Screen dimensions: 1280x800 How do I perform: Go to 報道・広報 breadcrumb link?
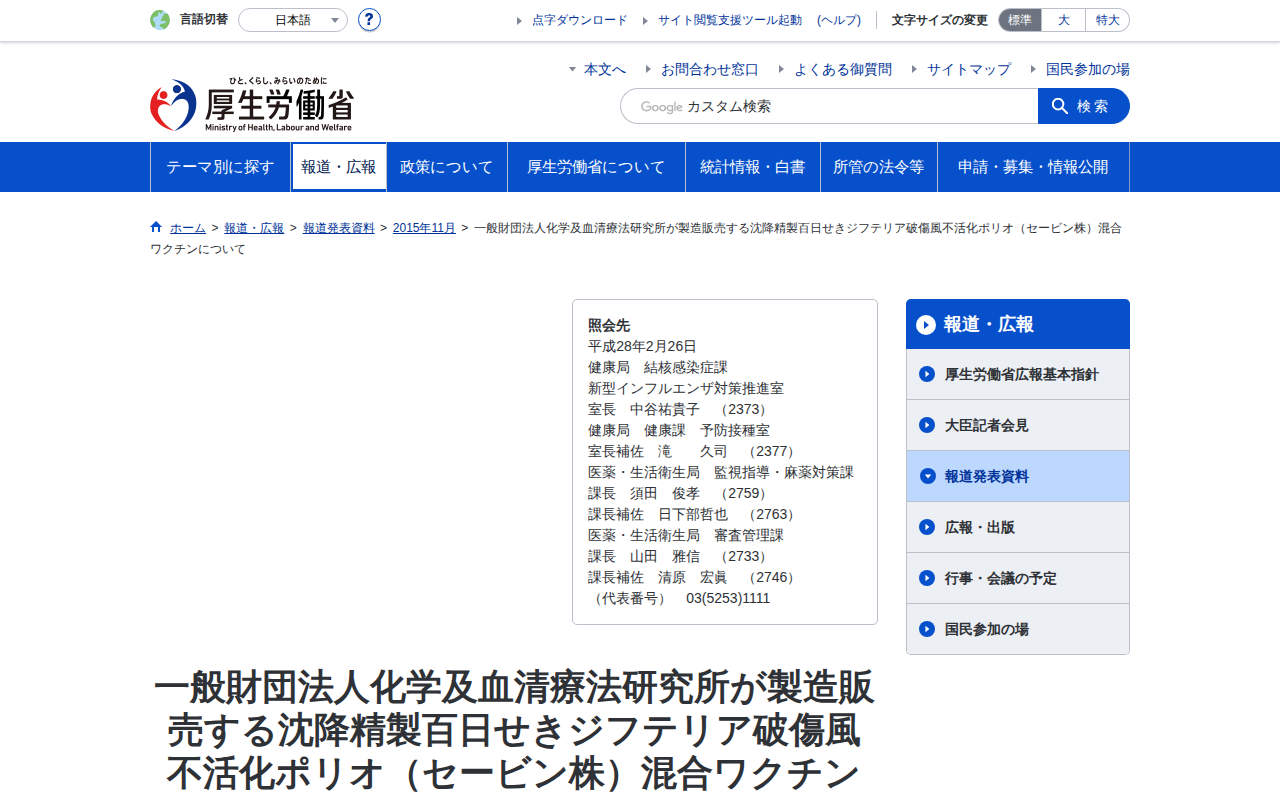coord(254,228)
